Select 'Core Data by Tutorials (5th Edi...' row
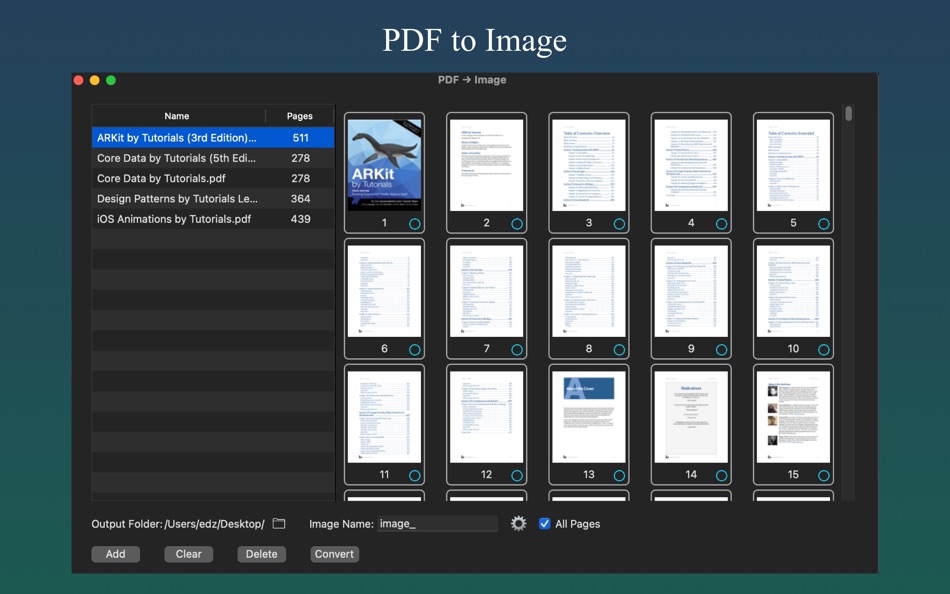Screen dimensions: 950x594 pyautogui.click(x=213, y=158)
